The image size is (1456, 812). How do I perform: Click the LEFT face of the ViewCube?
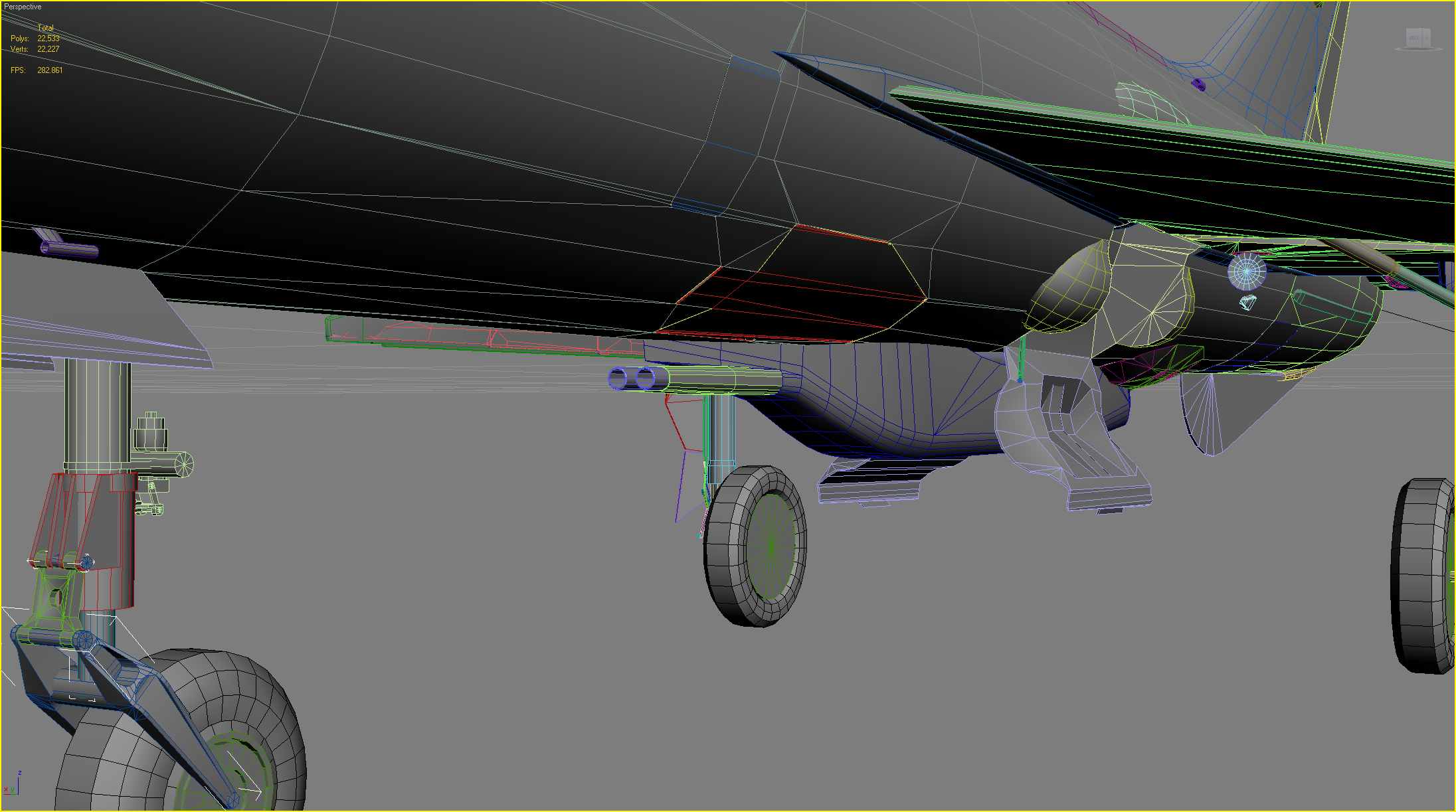[1427, 37]
